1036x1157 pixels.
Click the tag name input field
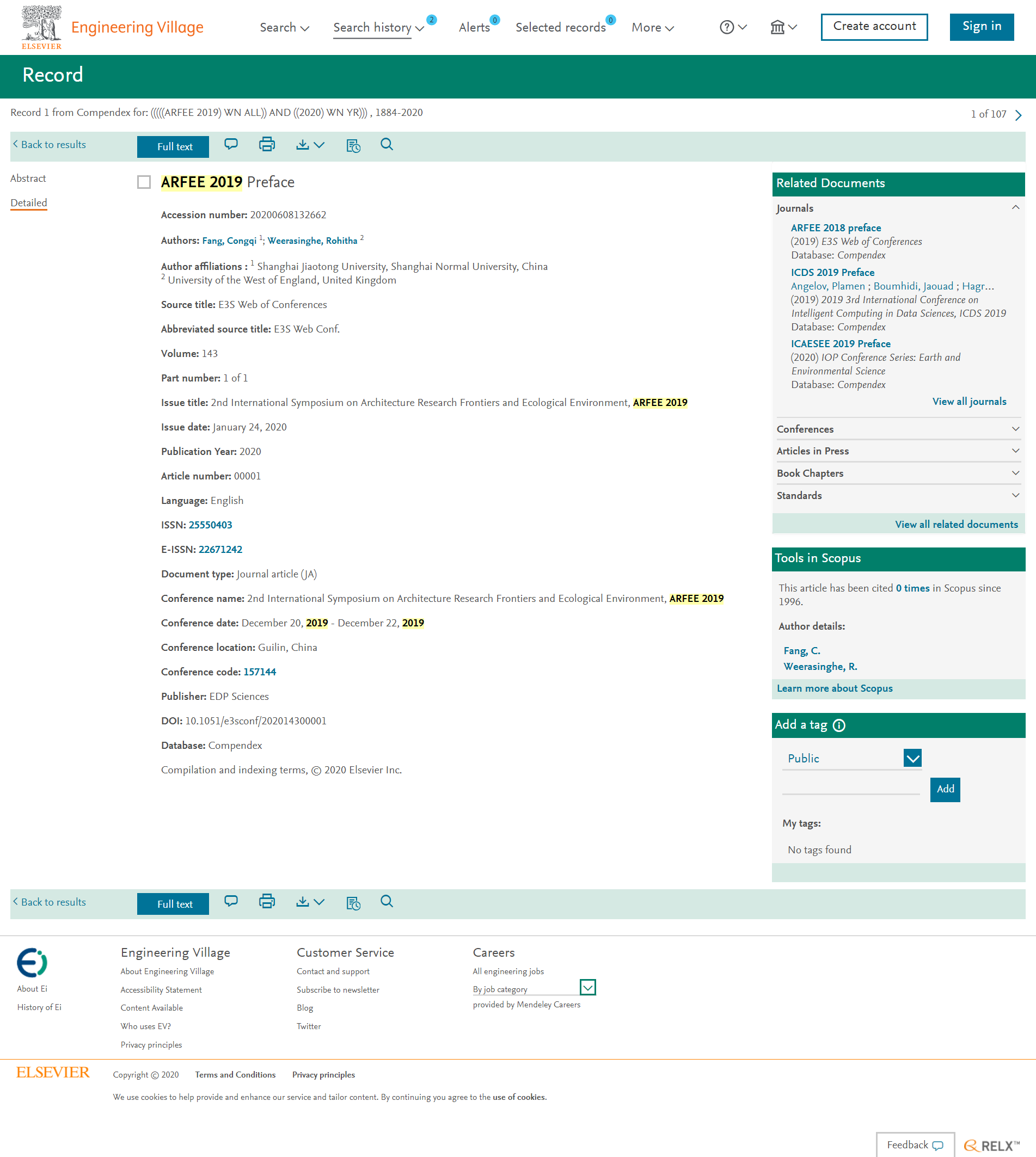[850, 787]
